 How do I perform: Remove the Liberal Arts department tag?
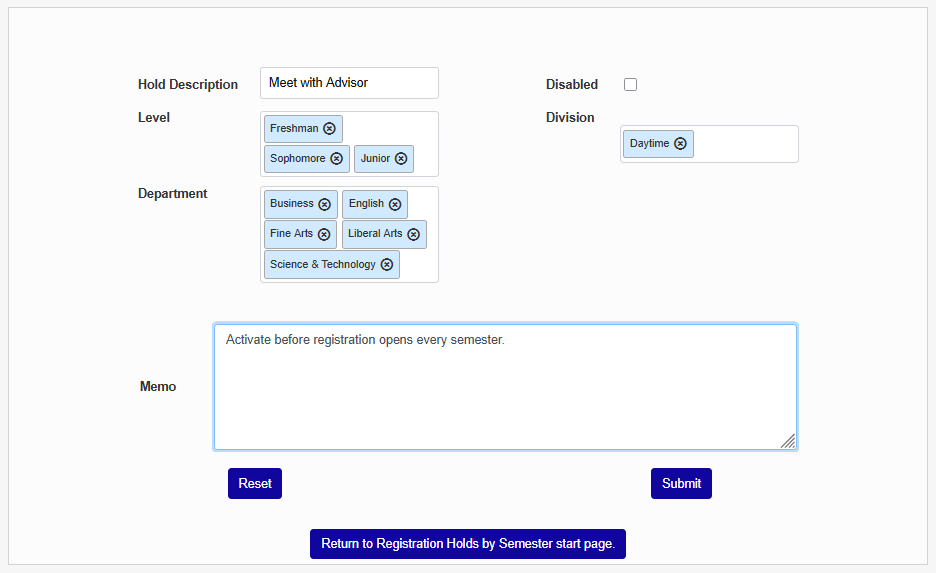(x=413, y=234)
